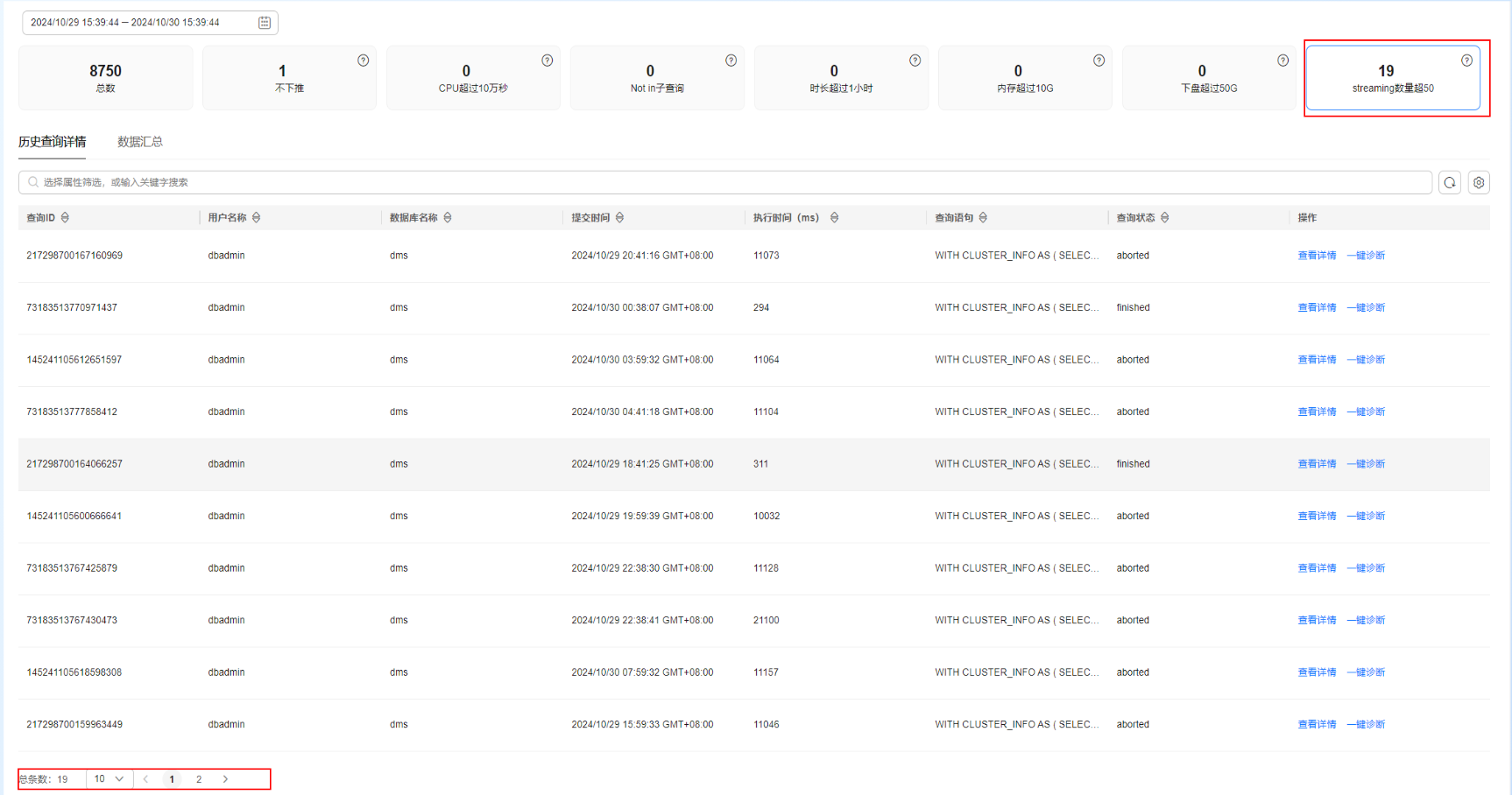Viewport: 1512px width, 795px height.
Task: Expand the page size dropdown showing 10
Action: 110,779
